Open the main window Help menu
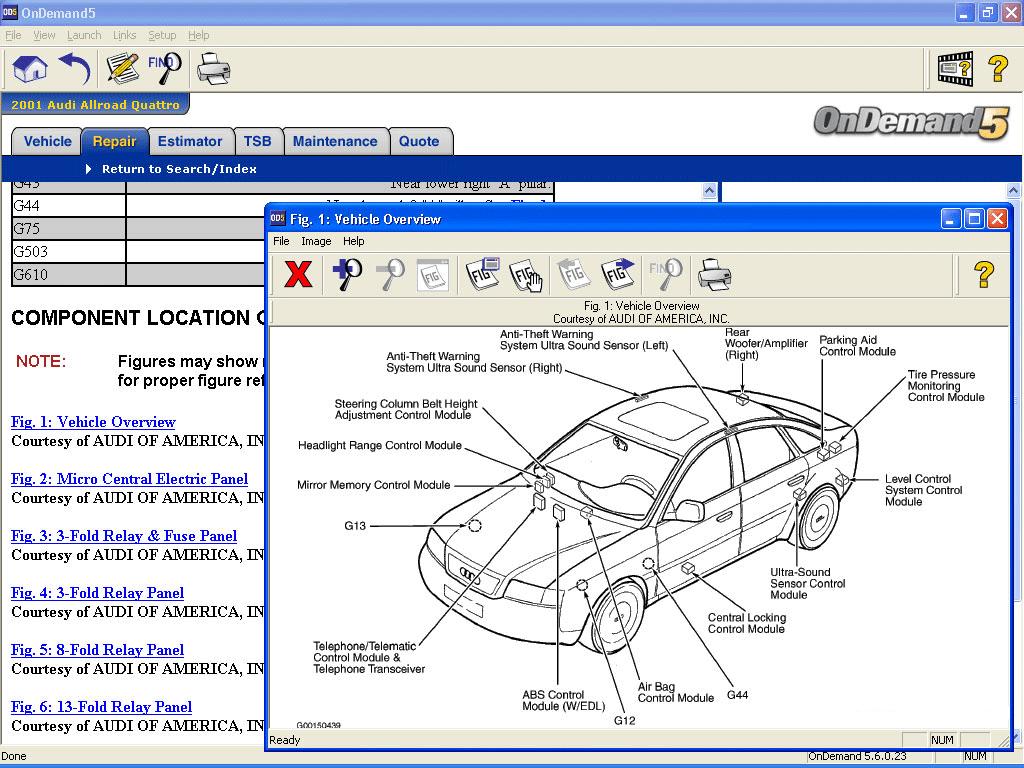This screenshot has width=1024, height=768. point(199,35)
